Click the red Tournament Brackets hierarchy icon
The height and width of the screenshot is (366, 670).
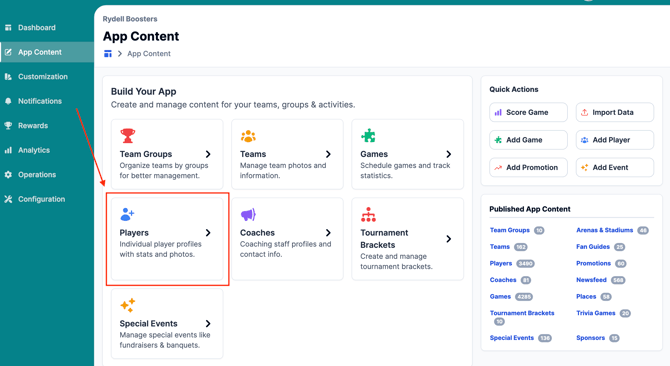click(368, 214)
